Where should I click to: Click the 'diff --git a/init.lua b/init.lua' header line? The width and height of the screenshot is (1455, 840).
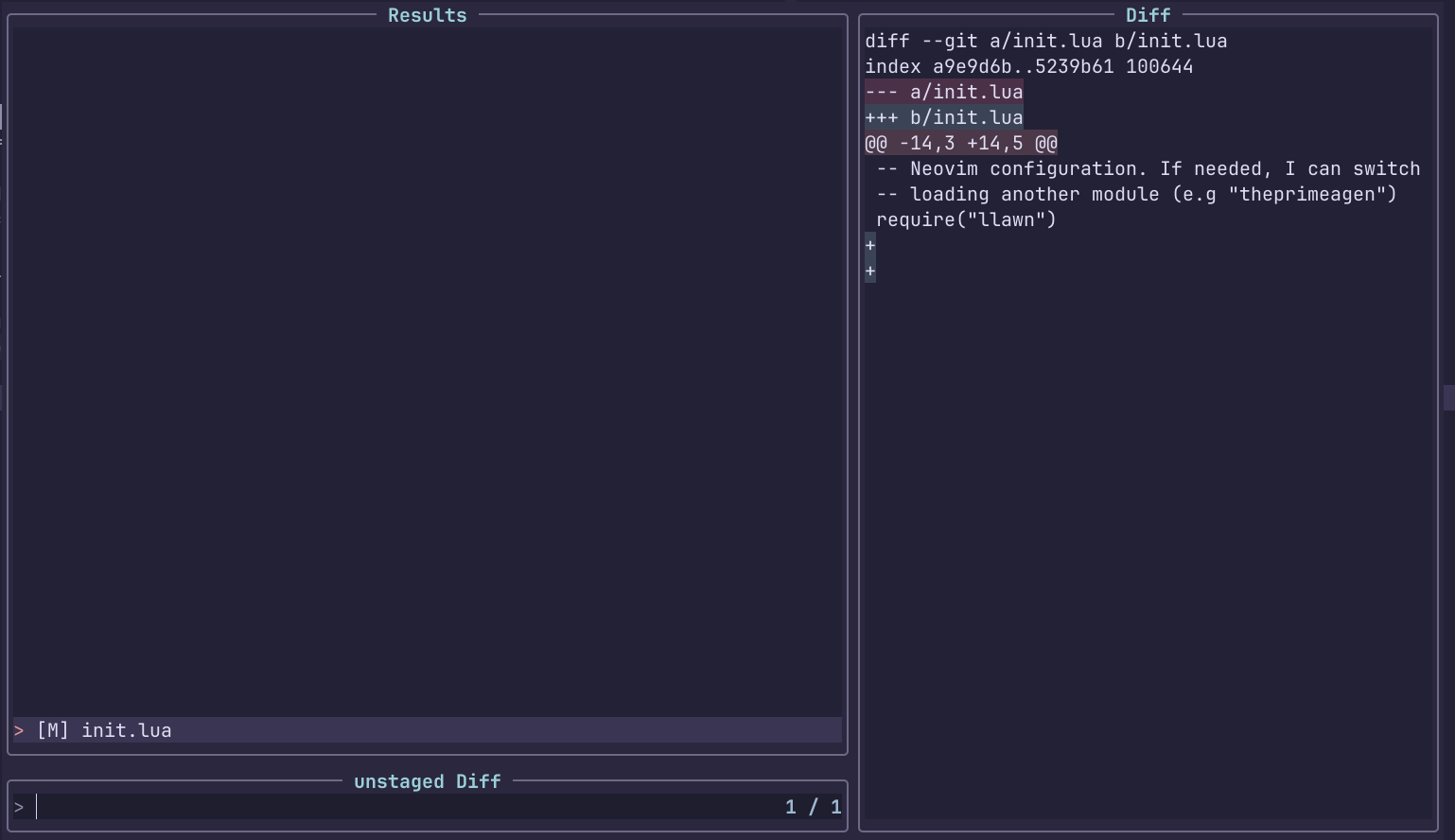tap(1045, 40)
